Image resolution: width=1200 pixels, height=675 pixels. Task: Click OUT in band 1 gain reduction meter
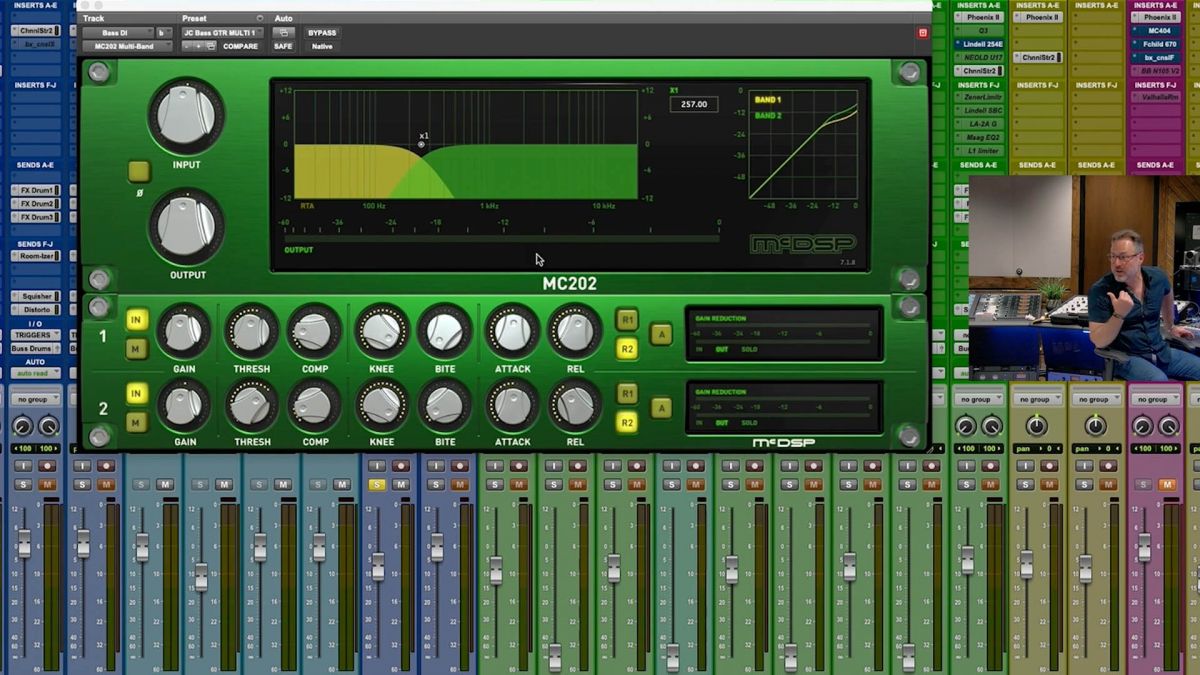[x=721, y=349]
